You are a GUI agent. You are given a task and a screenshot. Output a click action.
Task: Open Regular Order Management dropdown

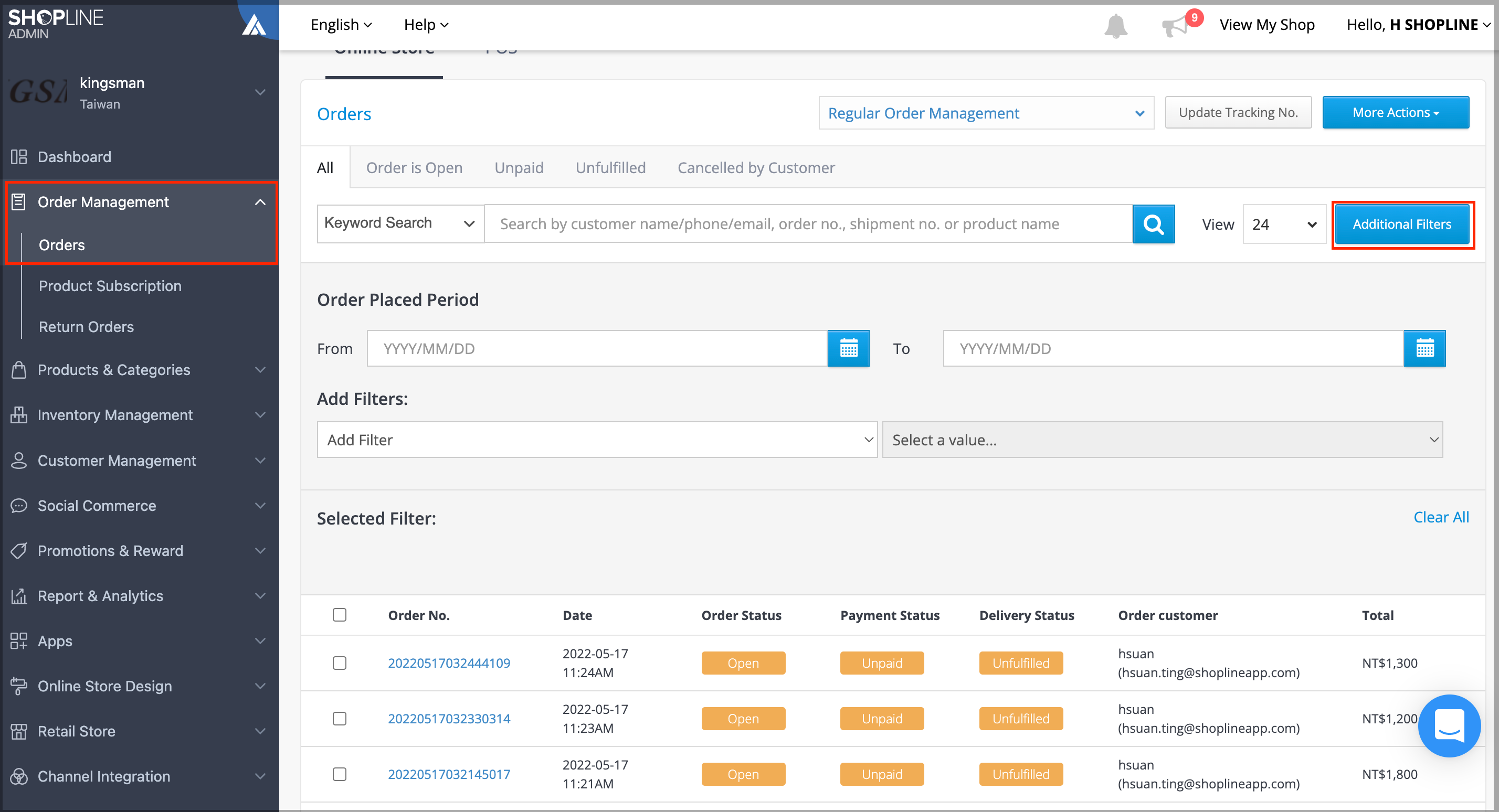point(986,113)
